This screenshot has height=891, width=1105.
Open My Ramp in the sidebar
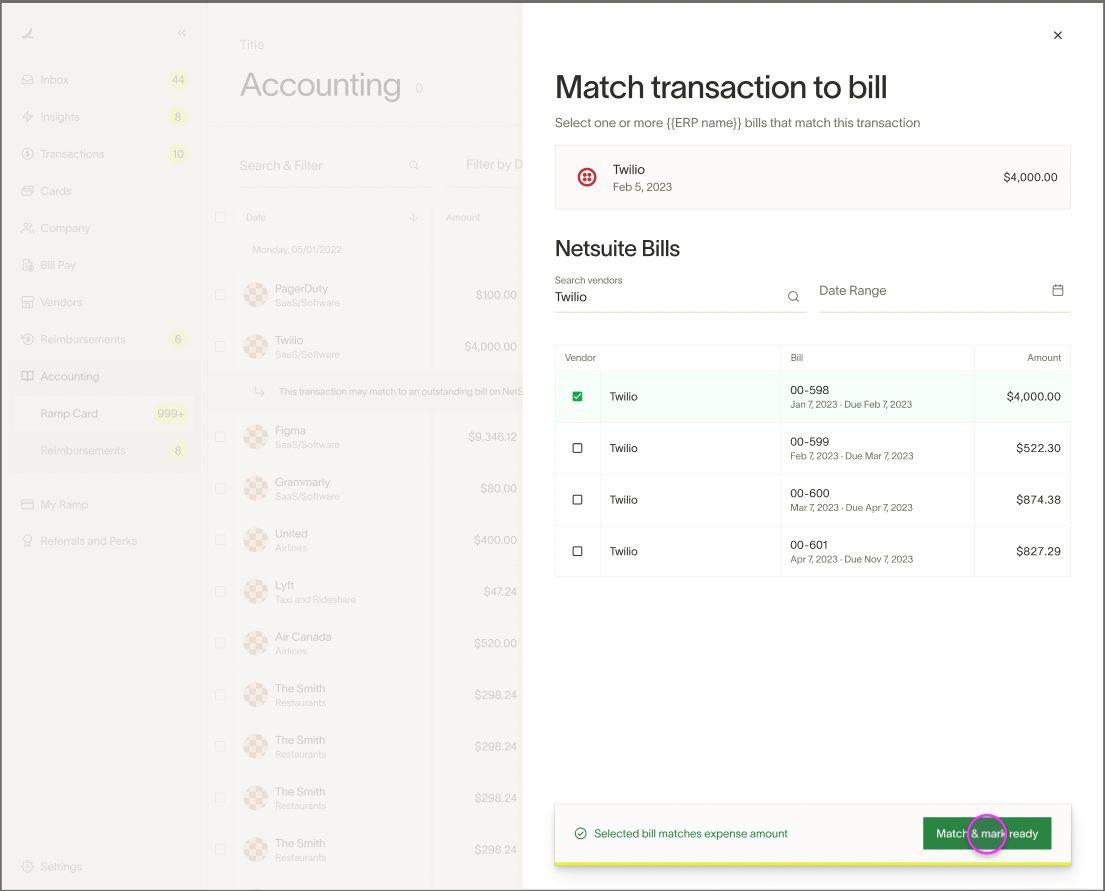(x=104, y=505)
